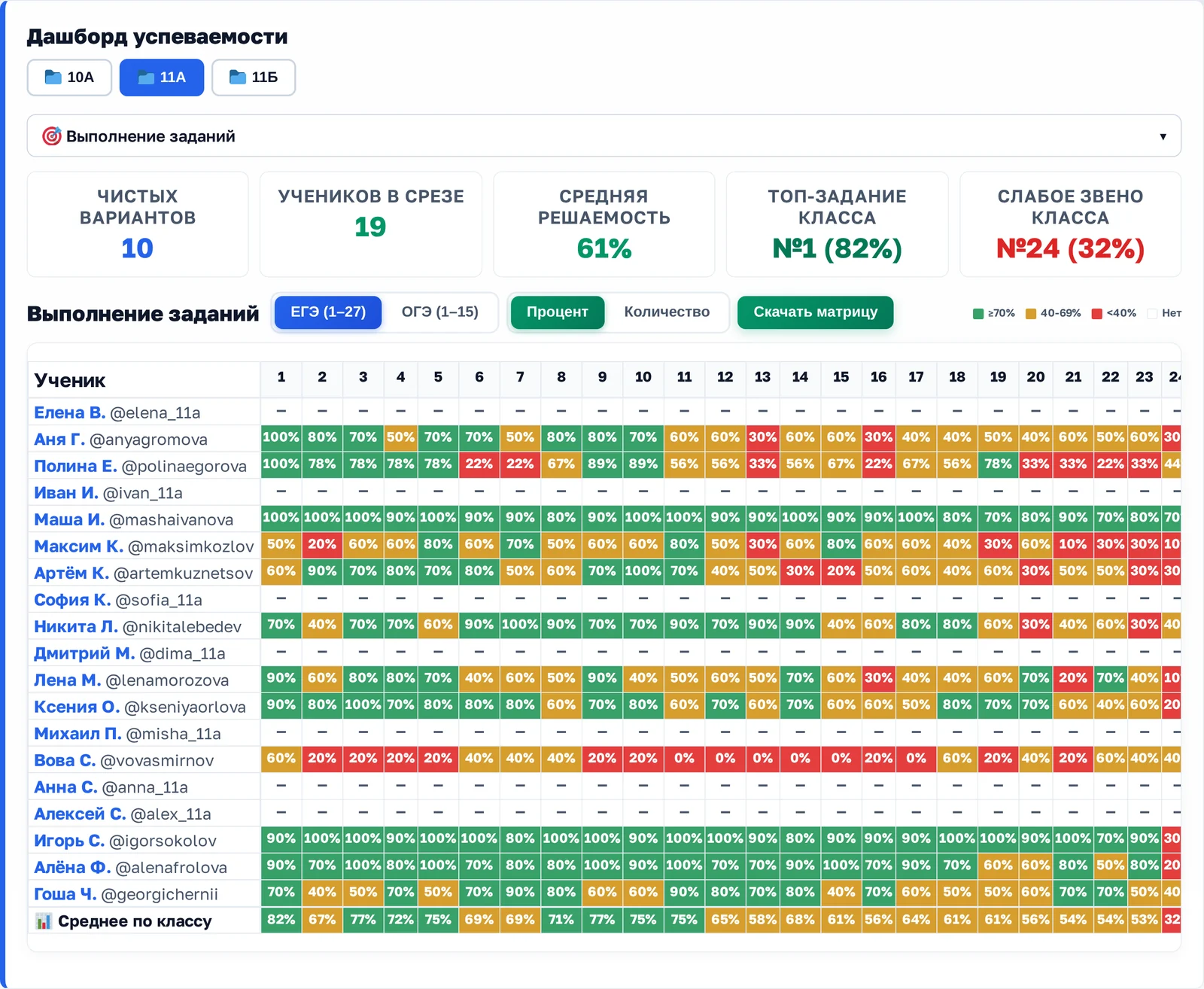Click the green ≥70% legend swatch
Image resolution: width=1204 pixels, height=989 pixels.
pyautogui.click(x=978, y=313)
